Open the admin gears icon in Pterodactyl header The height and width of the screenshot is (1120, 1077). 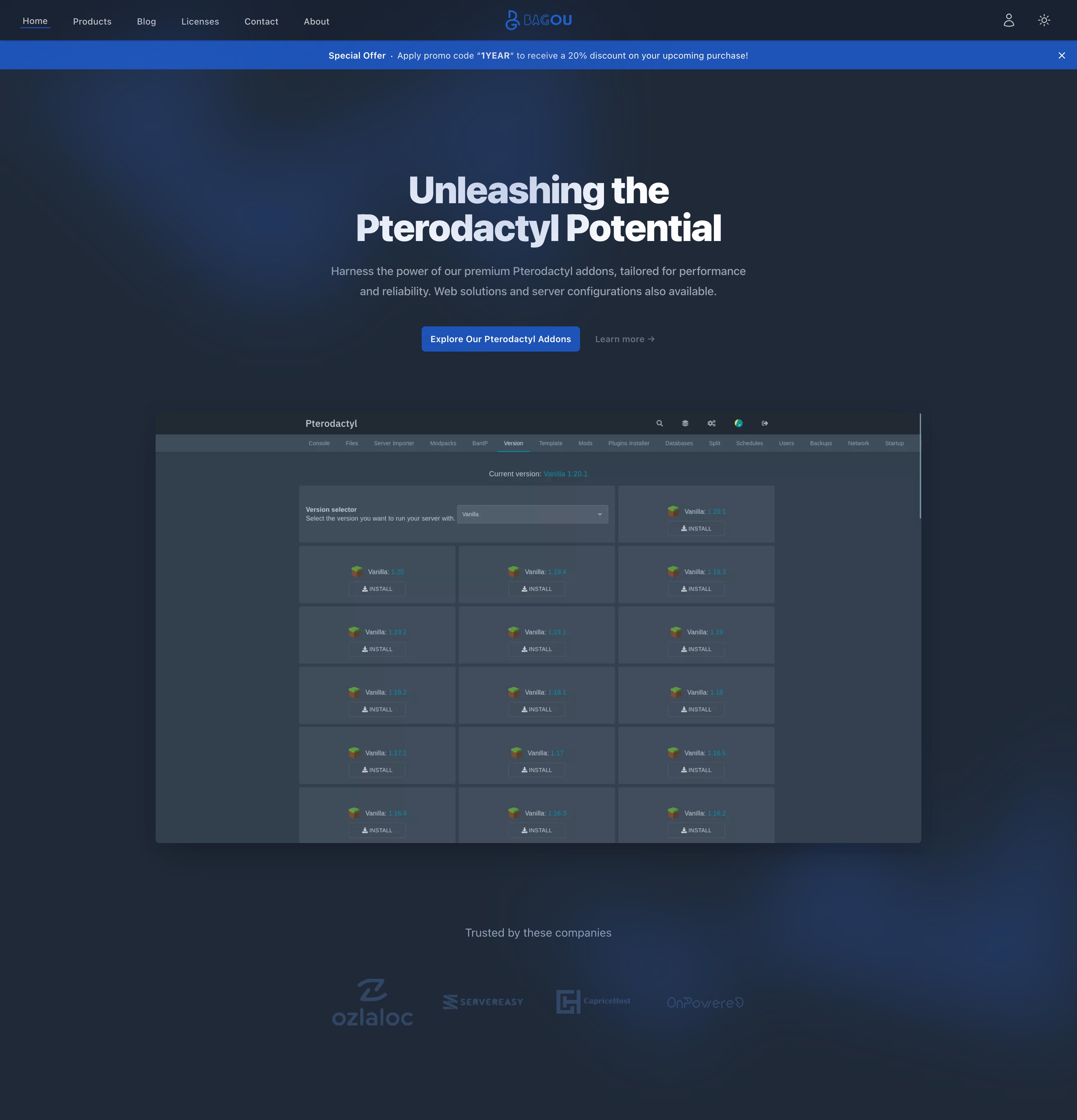click(x=711, y=423)
